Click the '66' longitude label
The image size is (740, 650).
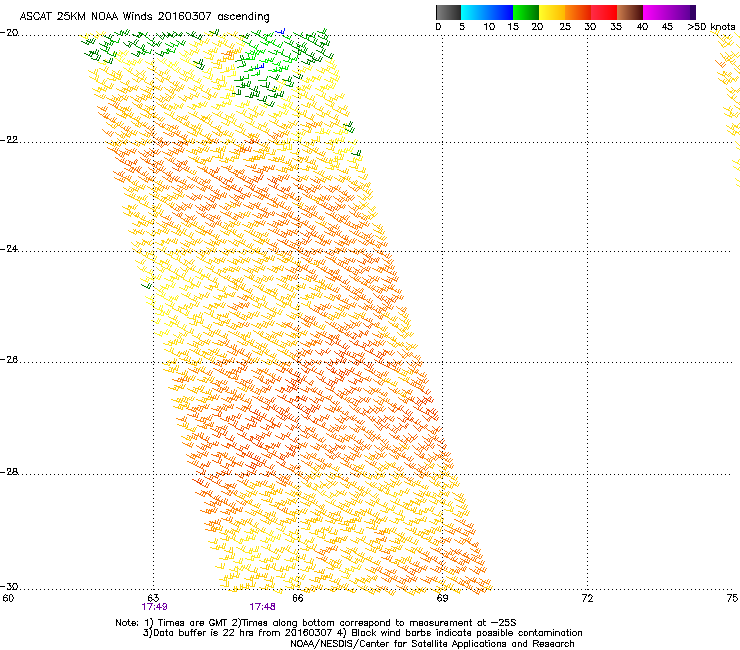coord(298,598)
